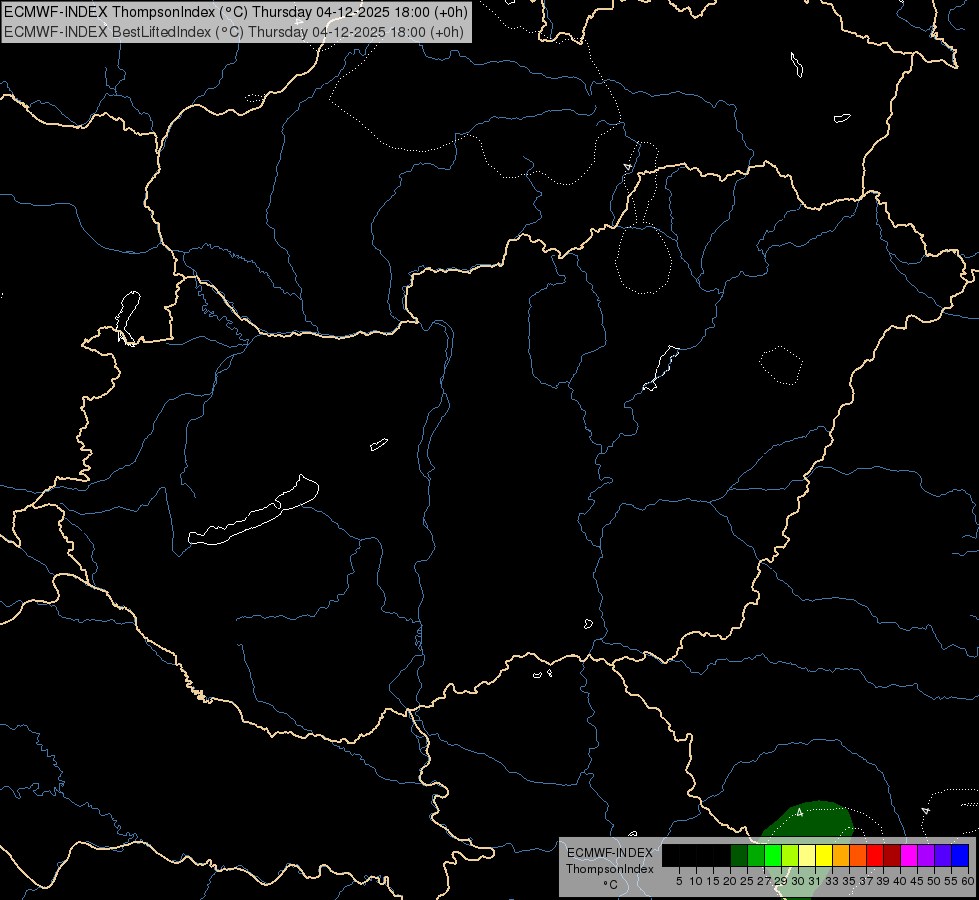This screenshot has height=900, width=979.
Task: Click the legend tick value 33
Action: (x=832, y=881)
